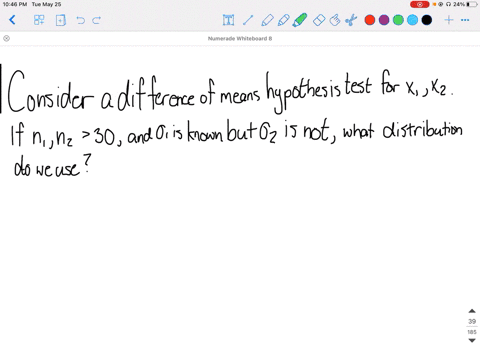
Task: Select the lasso selection tool
Action: pyautogui.click(x=335, y=20)
